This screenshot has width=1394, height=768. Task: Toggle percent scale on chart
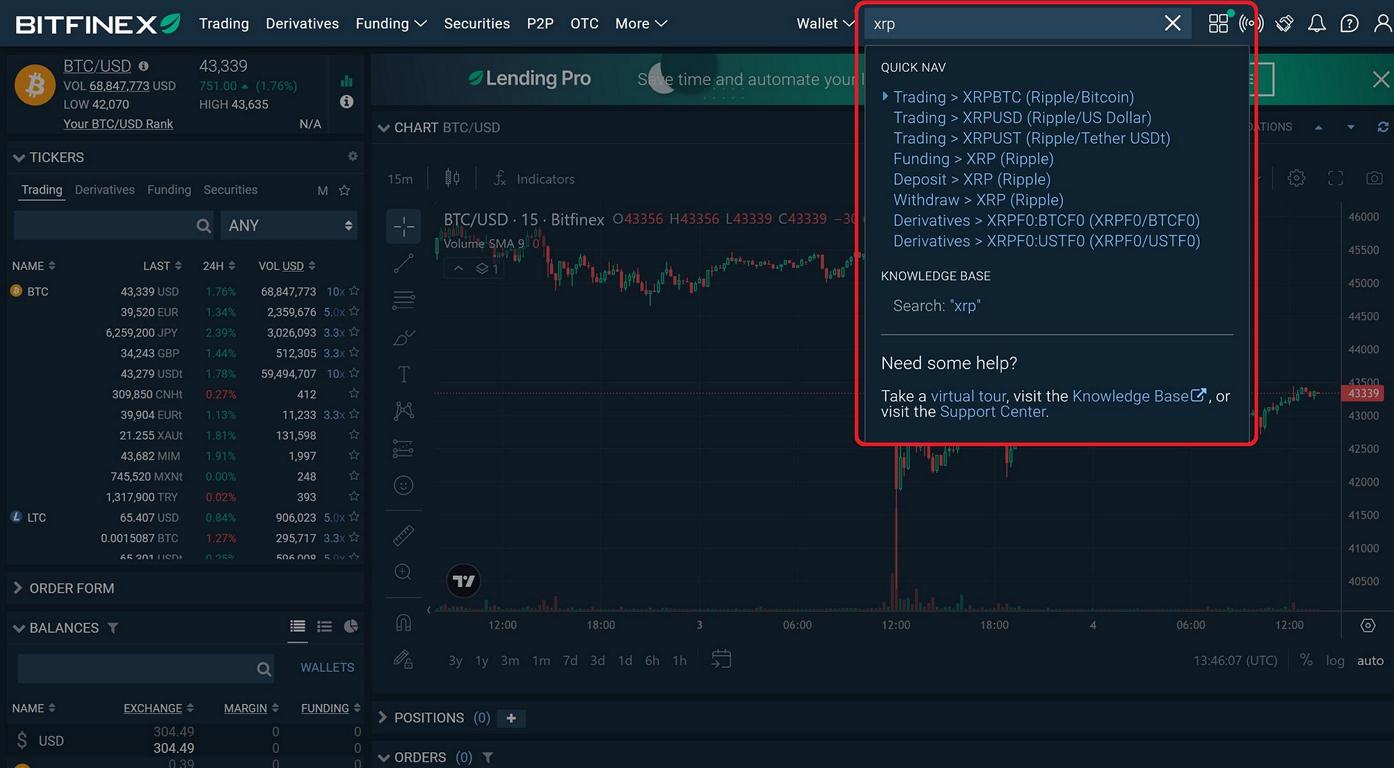1306,660
